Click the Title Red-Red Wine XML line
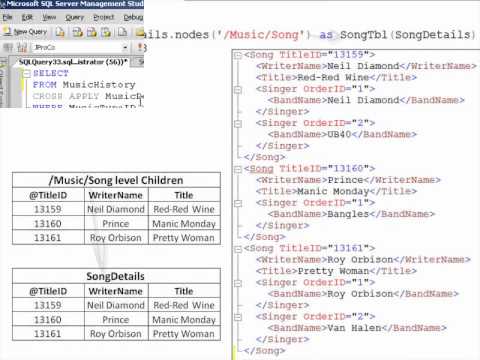 [336, 77]
